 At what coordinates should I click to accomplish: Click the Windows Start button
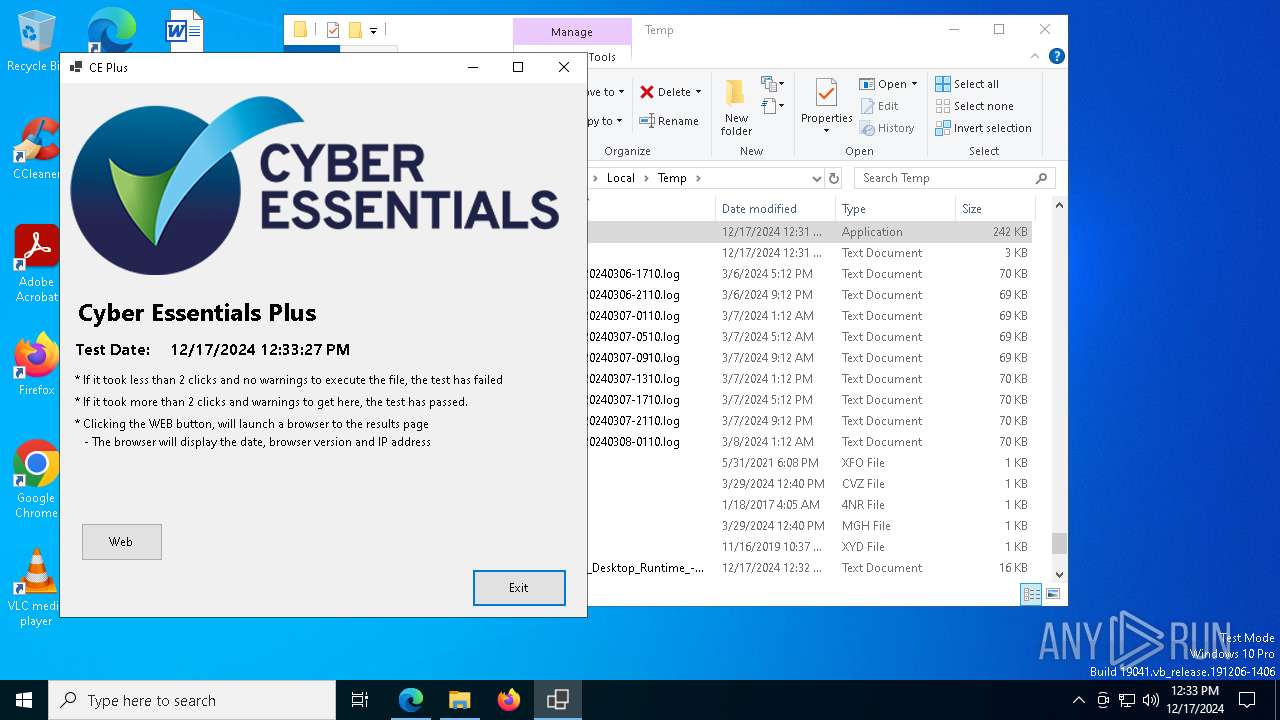[24, 700]
